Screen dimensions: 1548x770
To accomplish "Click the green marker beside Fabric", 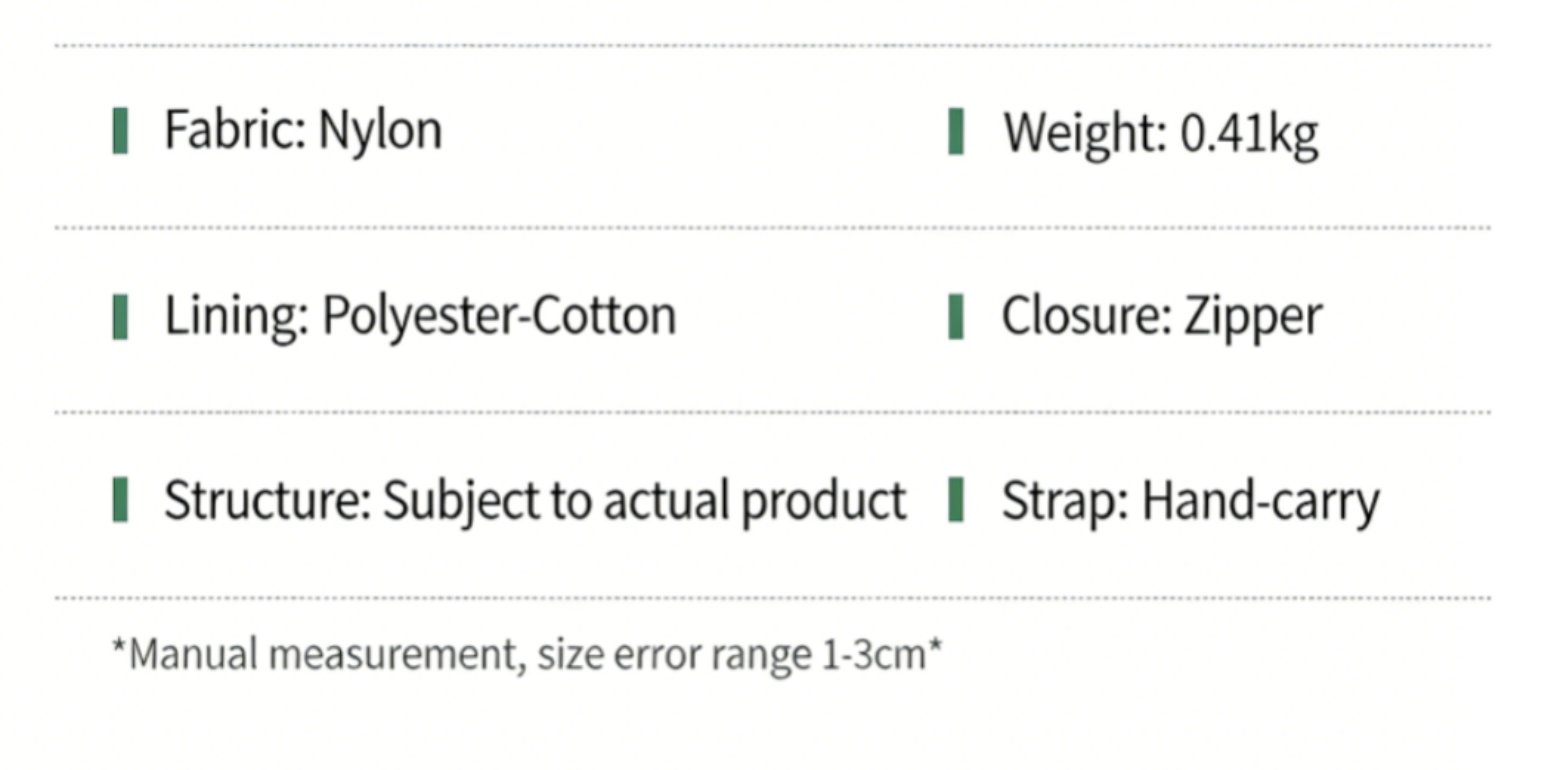I will pos(121,131).
